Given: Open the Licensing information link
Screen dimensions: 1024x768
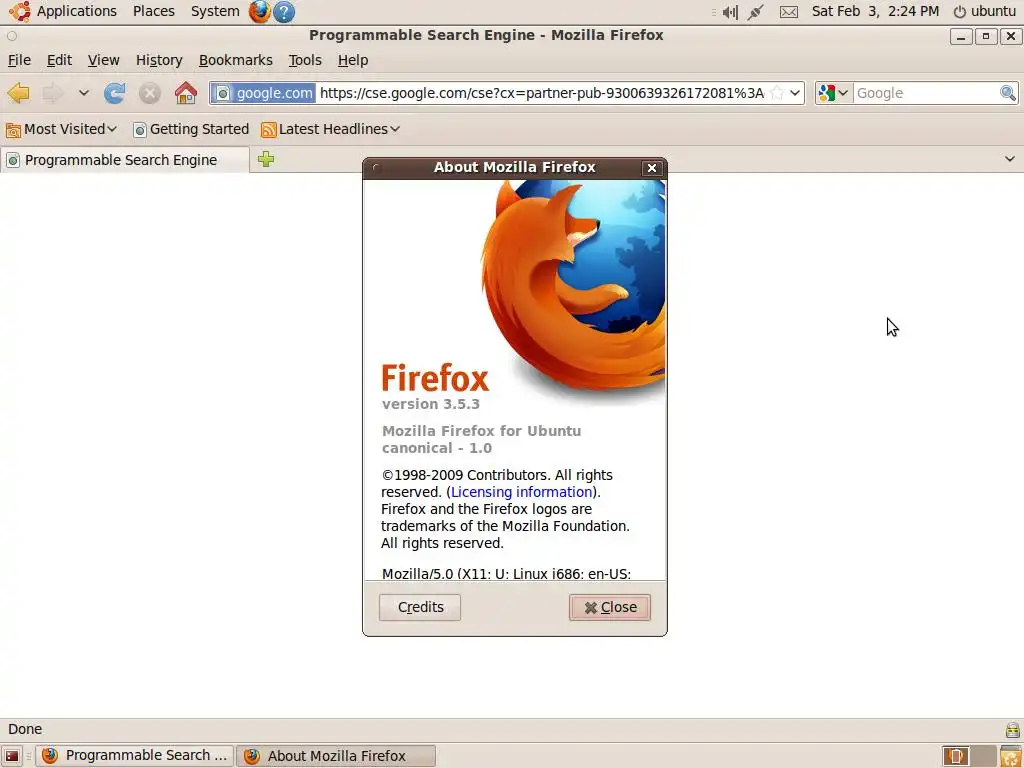Looking at the screenshot, I should point(521,492).
